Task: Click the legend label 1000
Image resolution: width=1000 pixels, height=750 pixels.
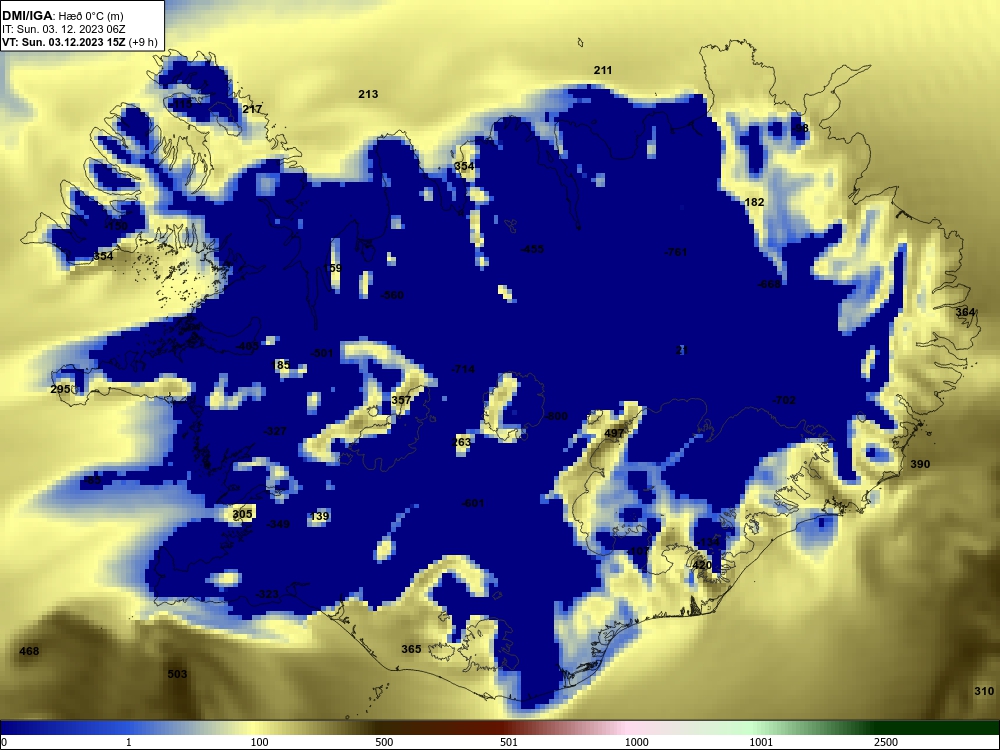Action: [x=636, y=742]
